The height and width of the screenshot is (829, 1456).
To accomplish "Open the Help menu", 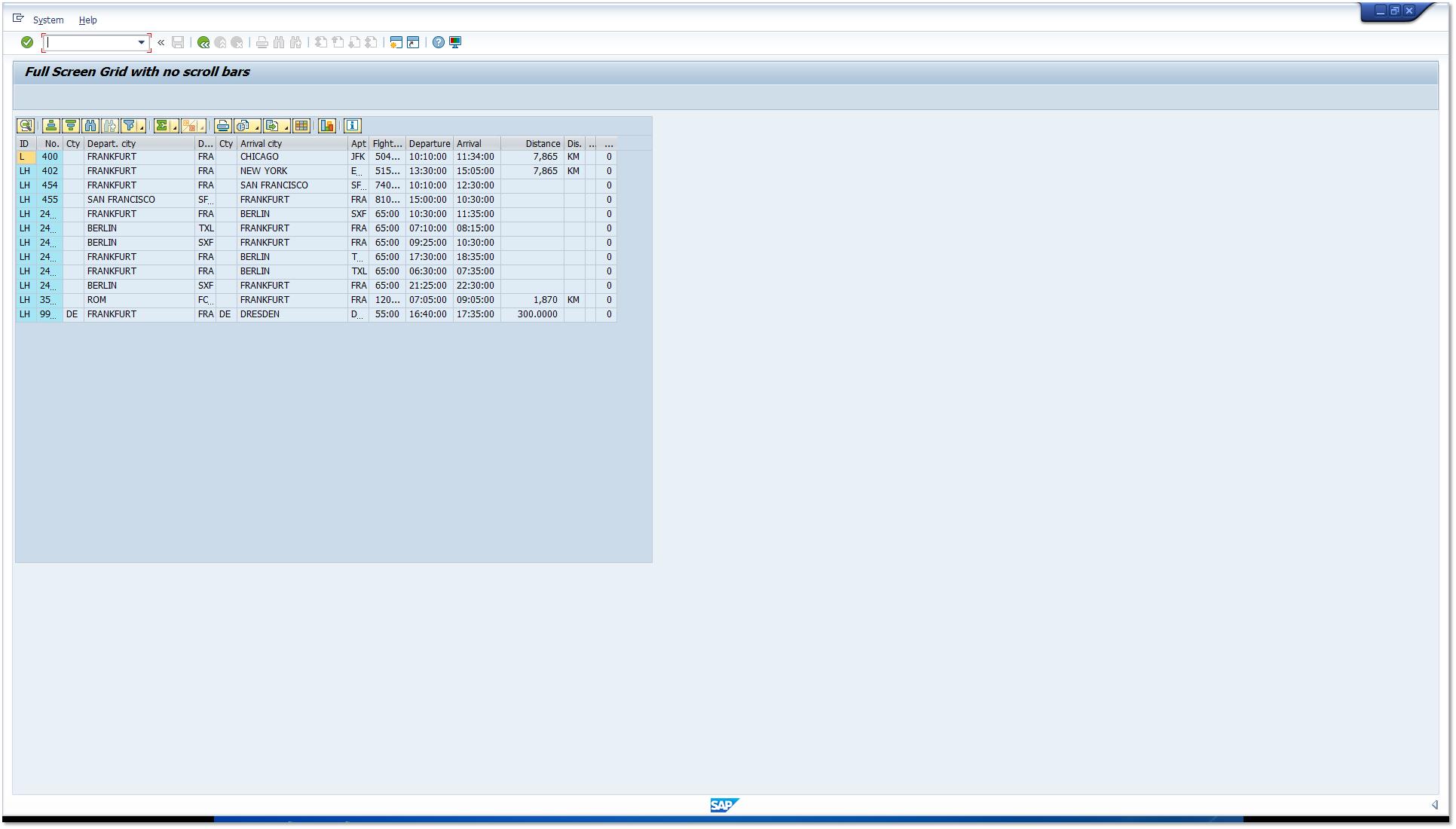I will (88, 20).
